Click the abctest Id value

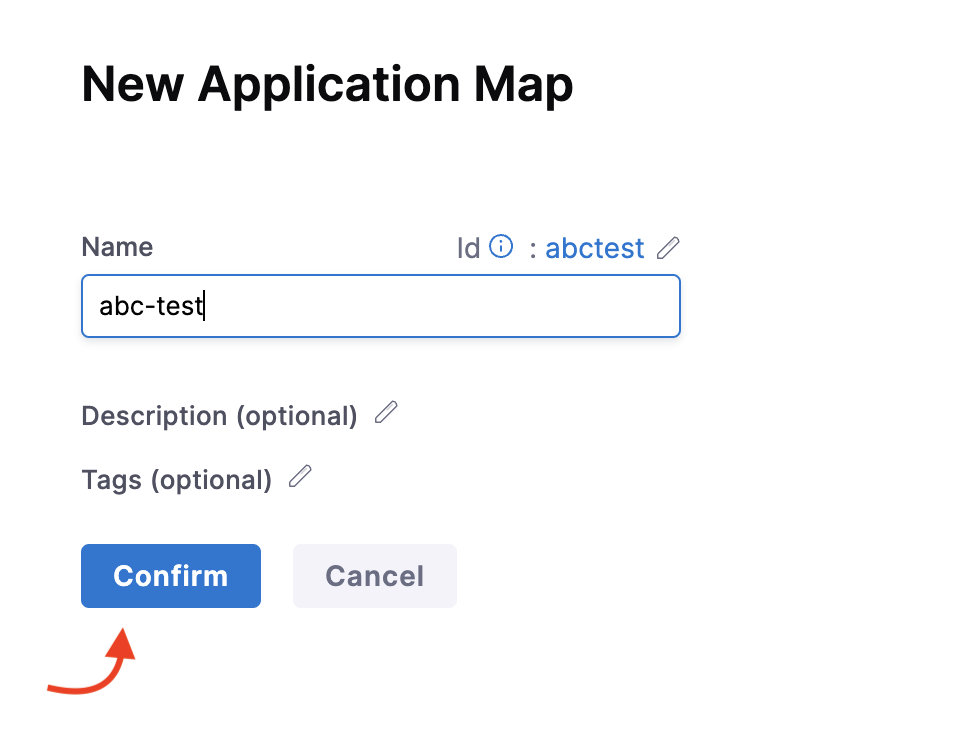[594, 248]
